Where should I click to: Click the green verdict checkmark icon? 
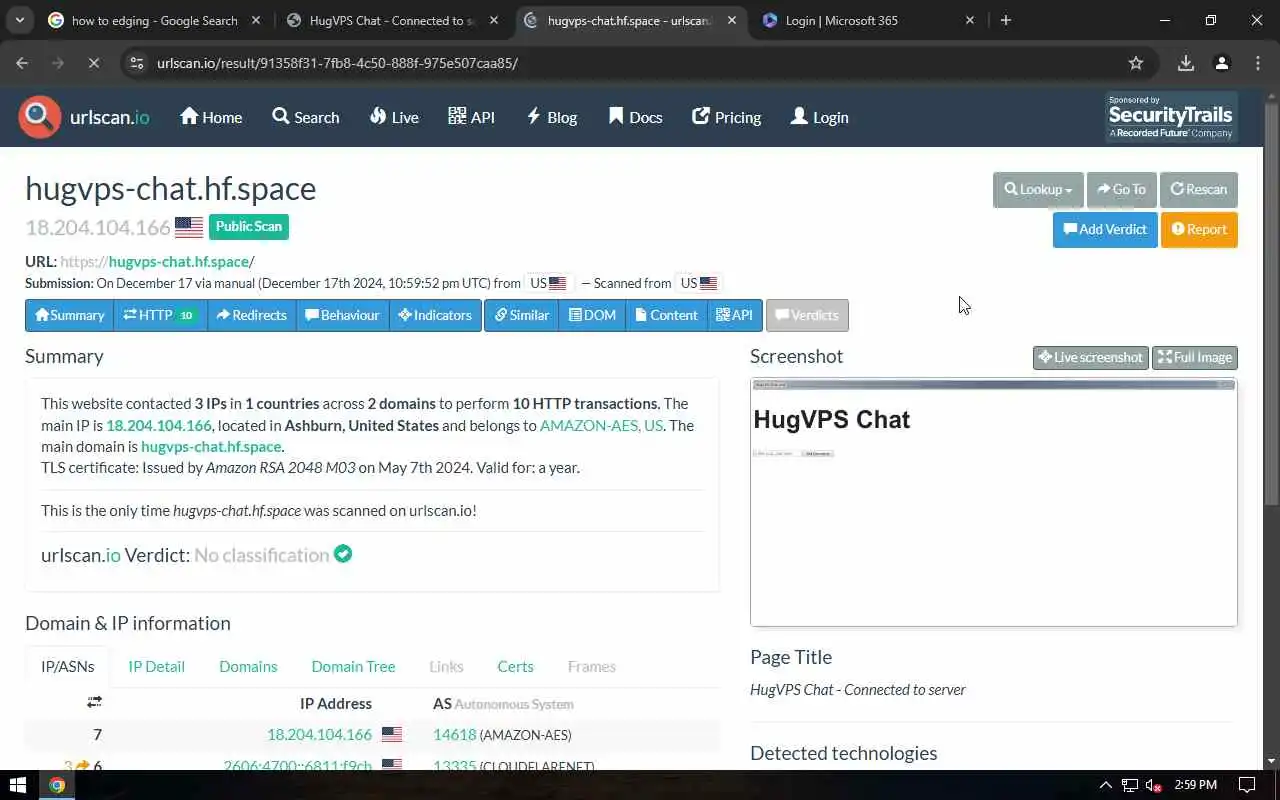343,553
